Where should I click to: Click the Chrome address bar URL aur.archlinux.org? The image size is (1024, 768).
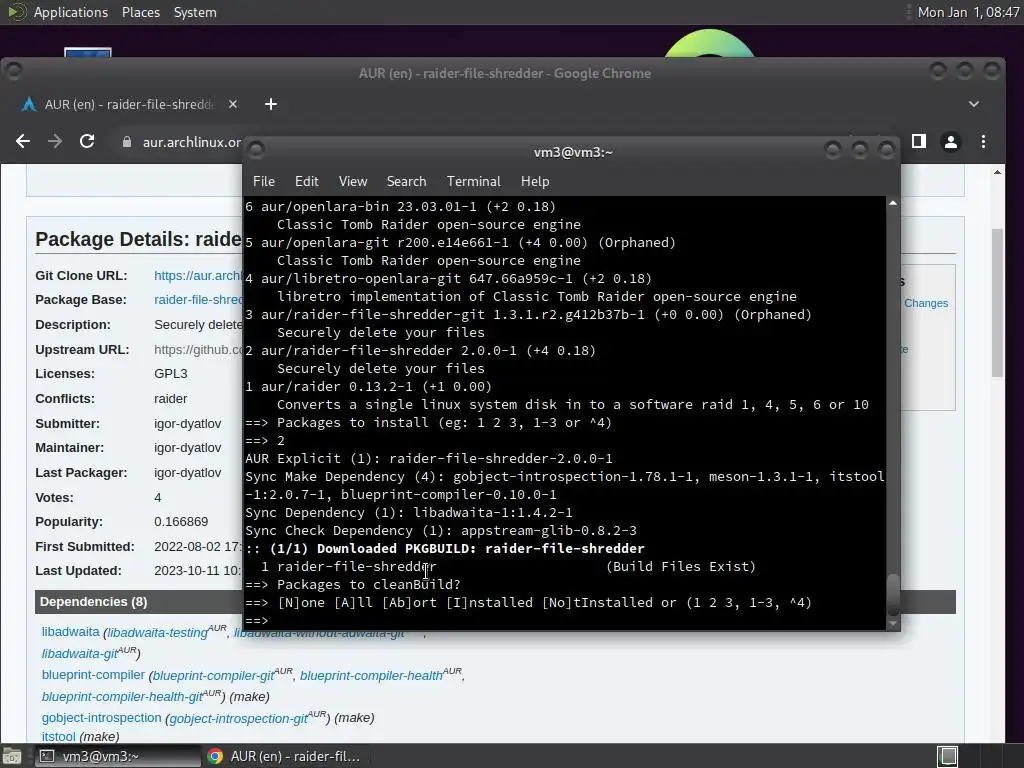point(192,142)
